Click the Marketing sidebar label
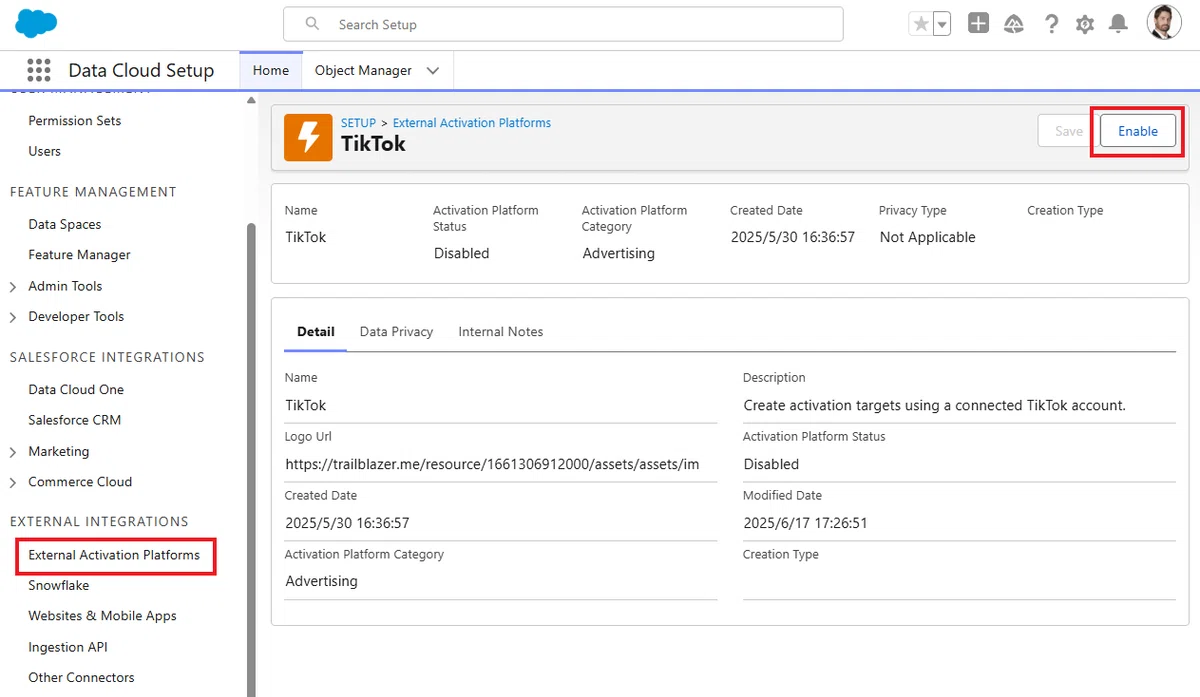1200x697 pixels. click(x=59, y=452)
